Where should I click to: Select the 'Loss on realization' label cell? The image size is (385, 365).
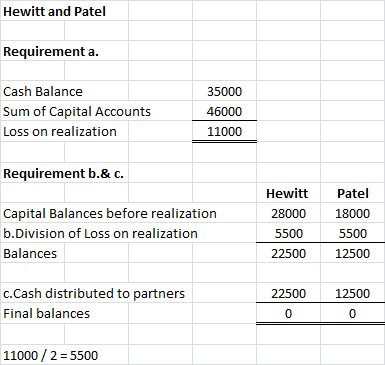coord(60,132)
